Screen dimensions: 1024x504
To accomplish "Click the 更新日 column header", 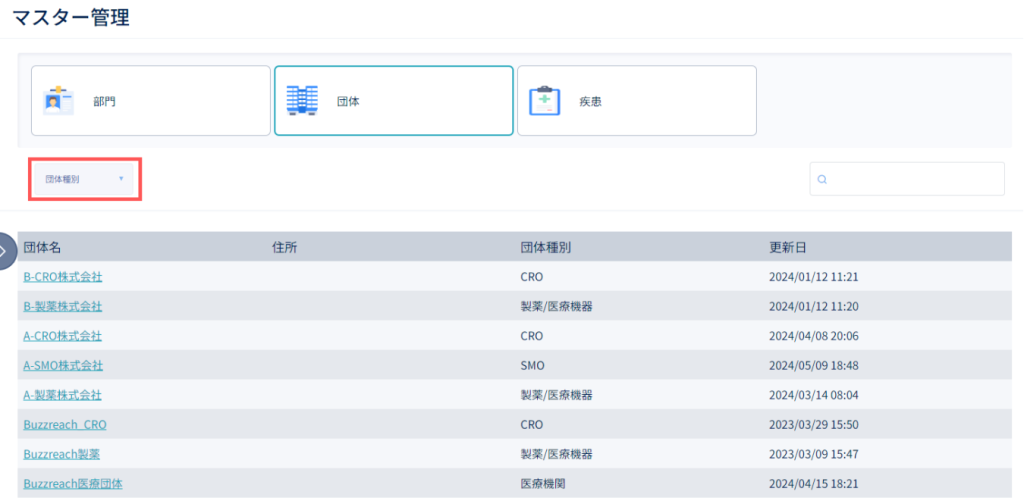I will tap(788, 247).
